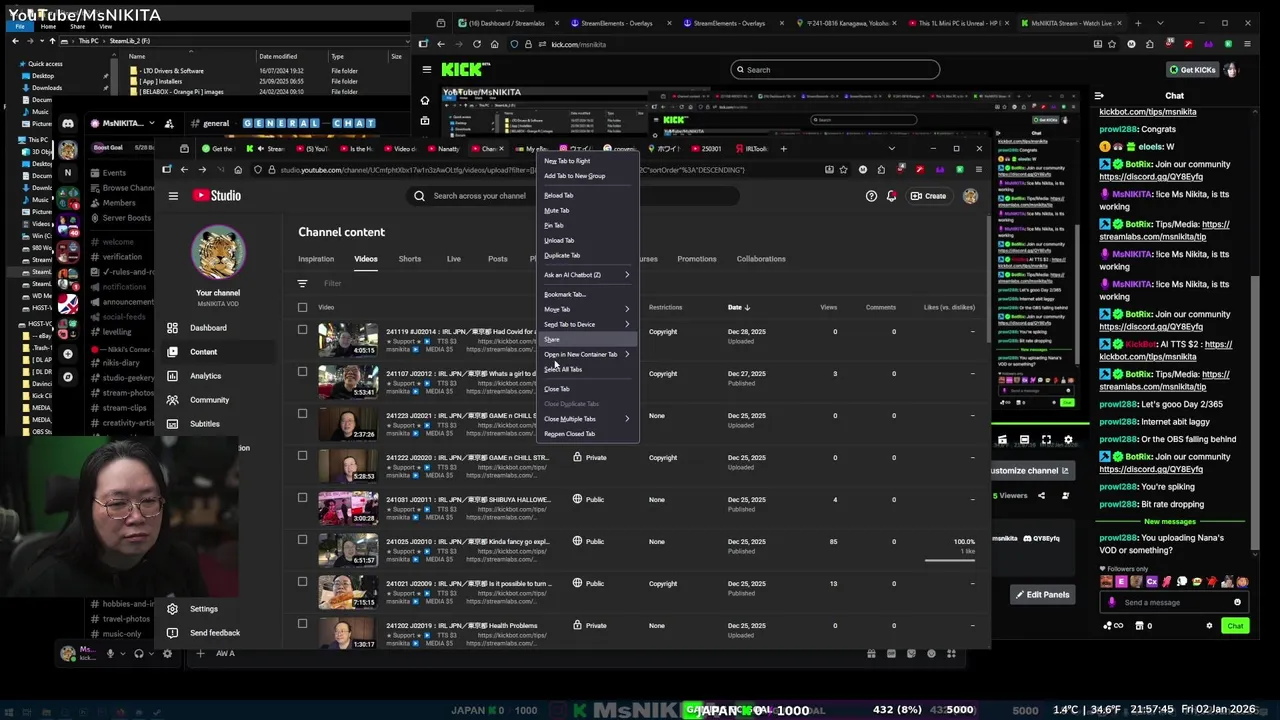Click Edit Panels on Kick page
The width and height of the screenshot is (1280, 720).
point(1043,595)
